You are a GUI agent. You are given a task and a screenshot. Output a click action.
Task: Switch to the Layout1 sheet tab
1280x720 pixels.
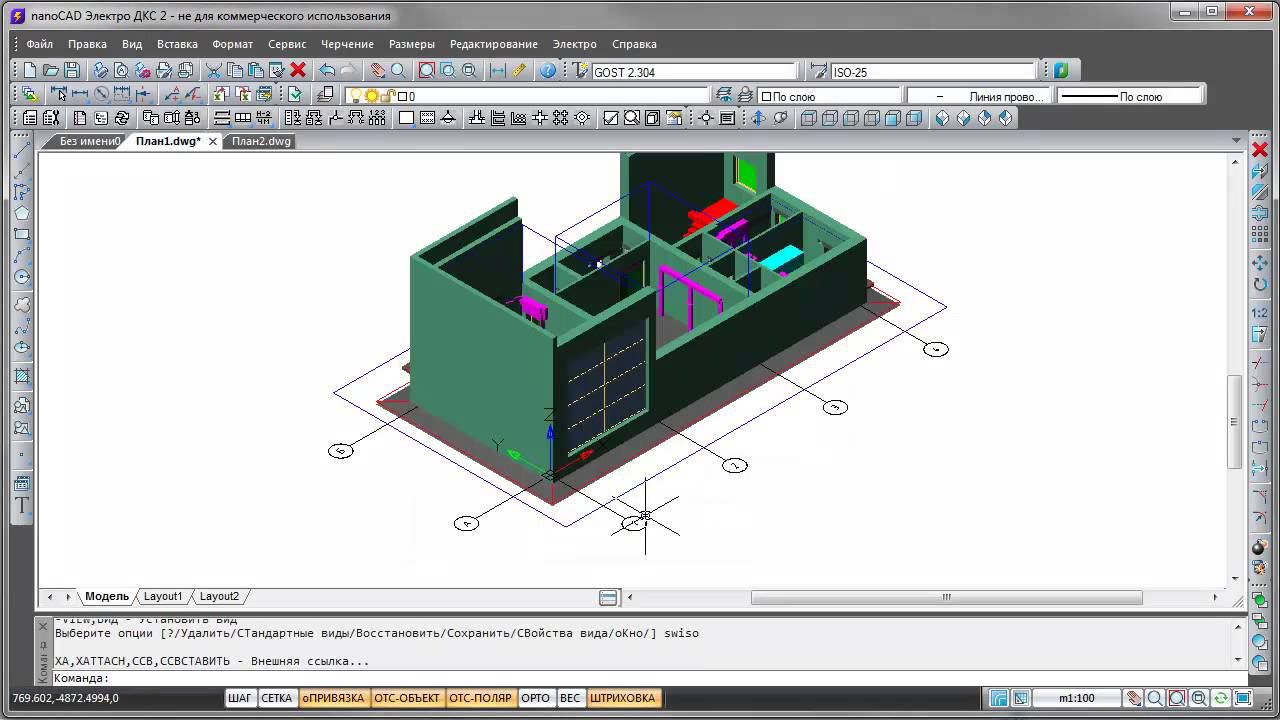(x=163, y=596)
